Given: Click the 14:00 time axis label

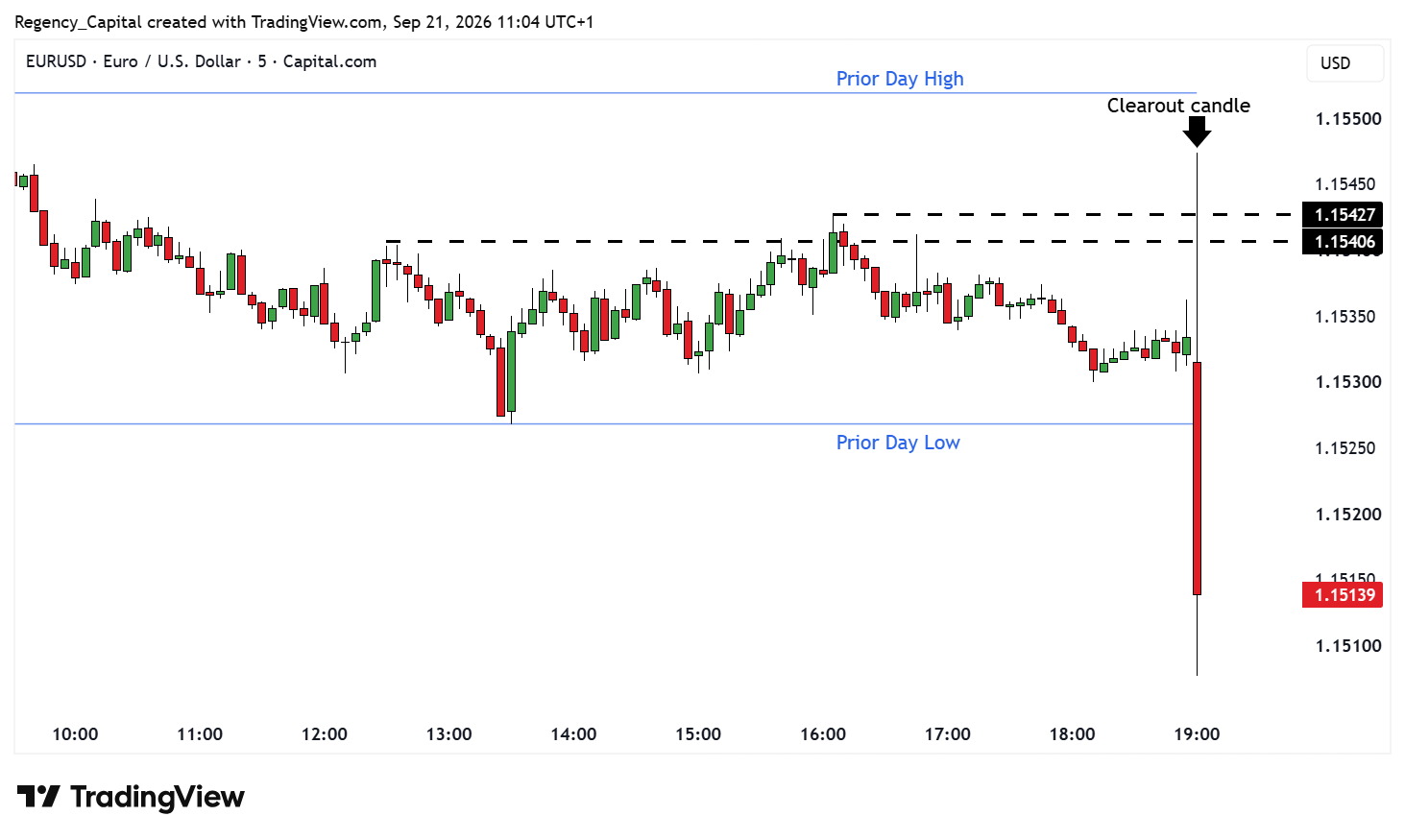Looking at the screenshot, I should 573,734.
